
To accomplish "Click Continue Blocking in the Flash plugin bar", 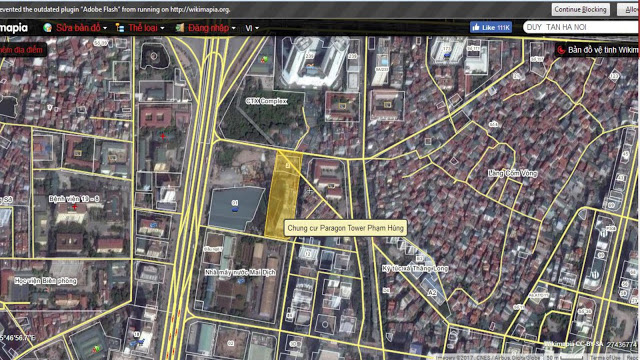I will (580, 9).
